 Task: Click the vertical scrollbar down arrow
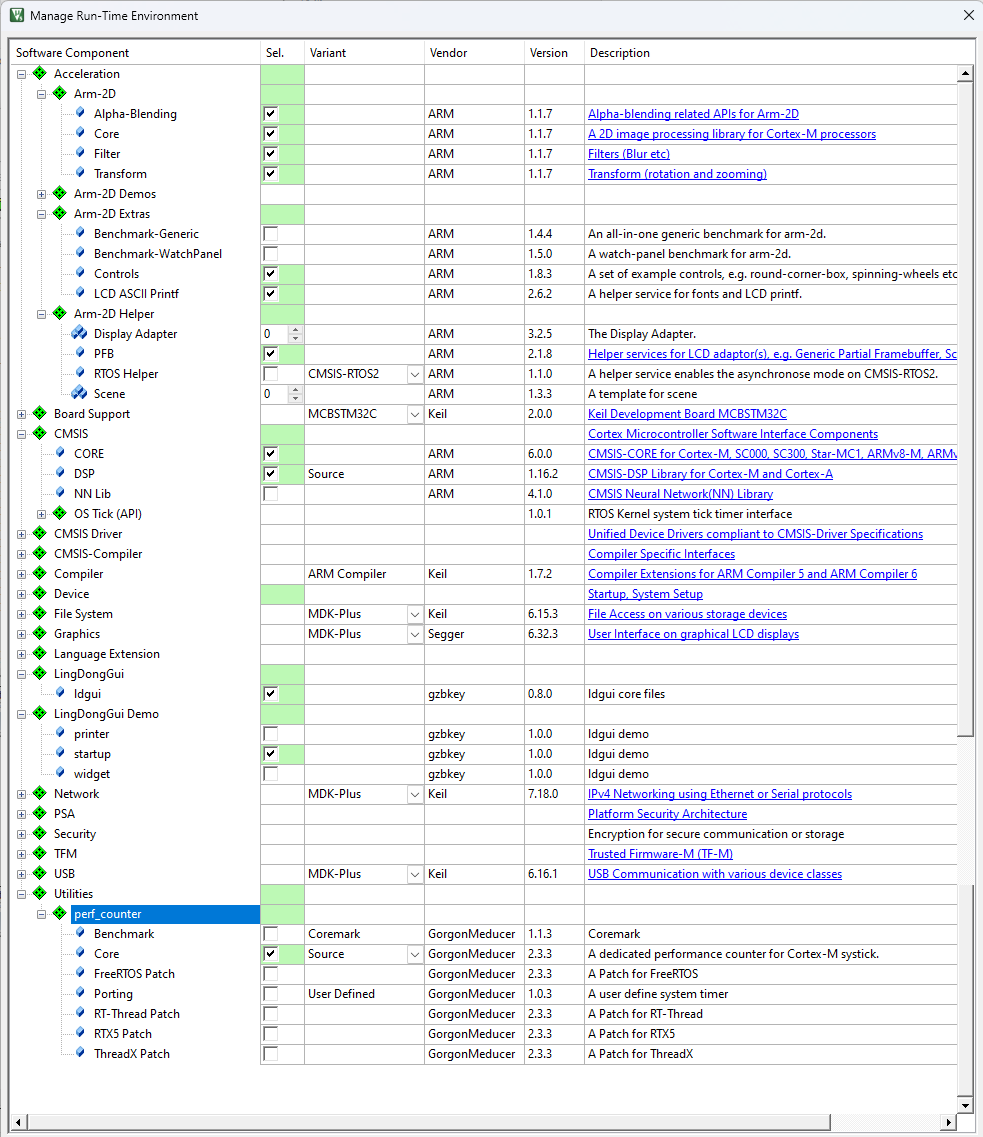click(965, 1105)
